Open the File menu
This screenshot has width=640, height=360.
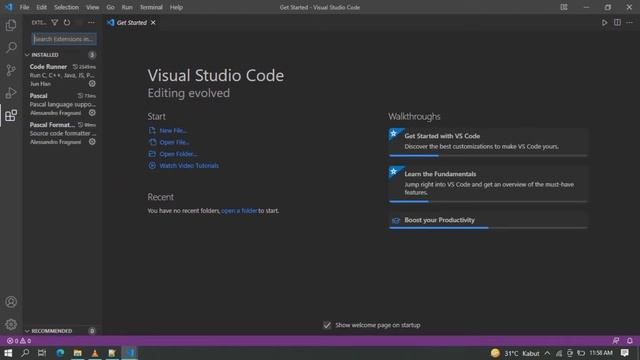pyautogui.click(x=24, y=7)
